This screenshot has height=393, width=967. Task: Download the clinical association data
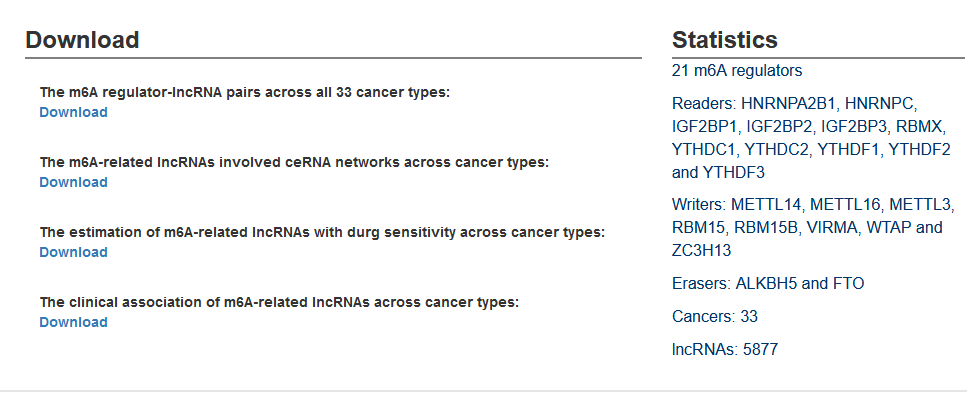[73, 322]
